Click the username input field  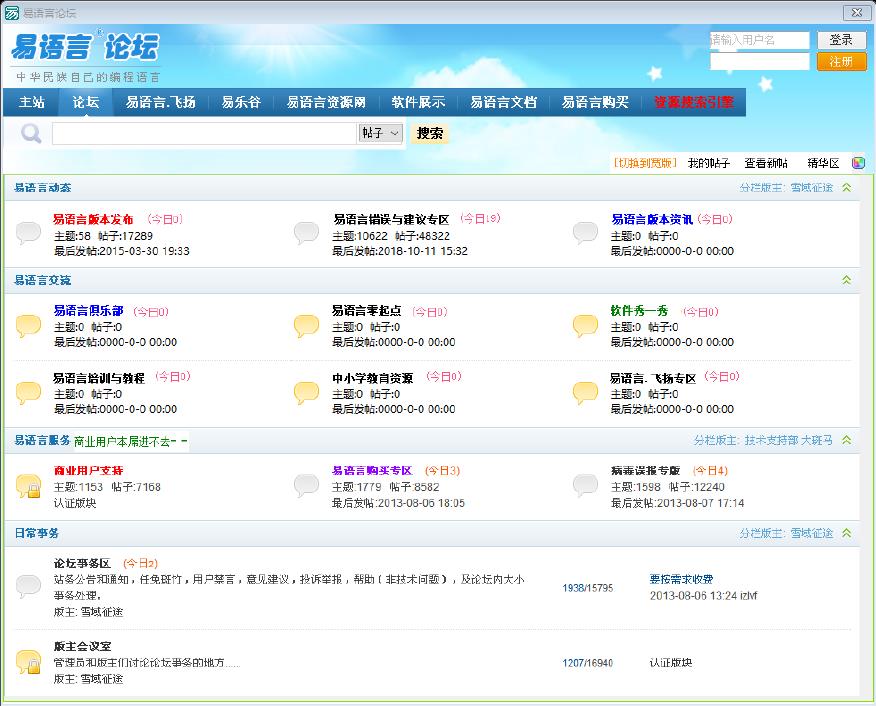[759, 40]
